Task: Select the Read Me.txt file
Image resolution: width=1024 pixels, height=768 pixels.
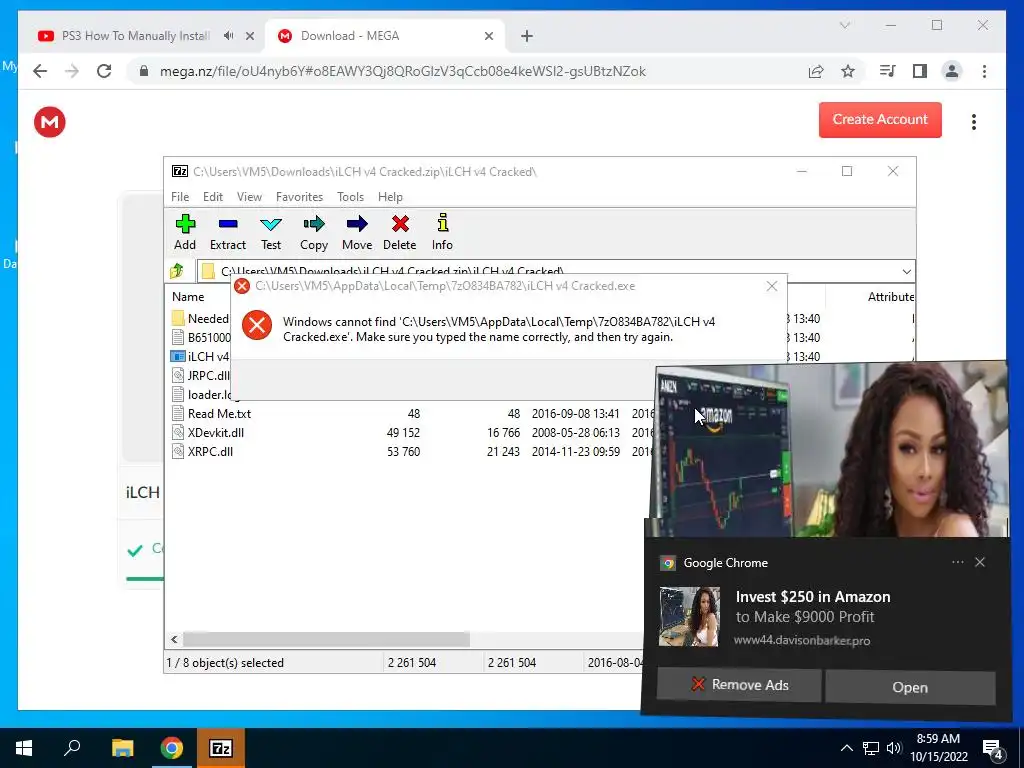Action: coord(219,413)
